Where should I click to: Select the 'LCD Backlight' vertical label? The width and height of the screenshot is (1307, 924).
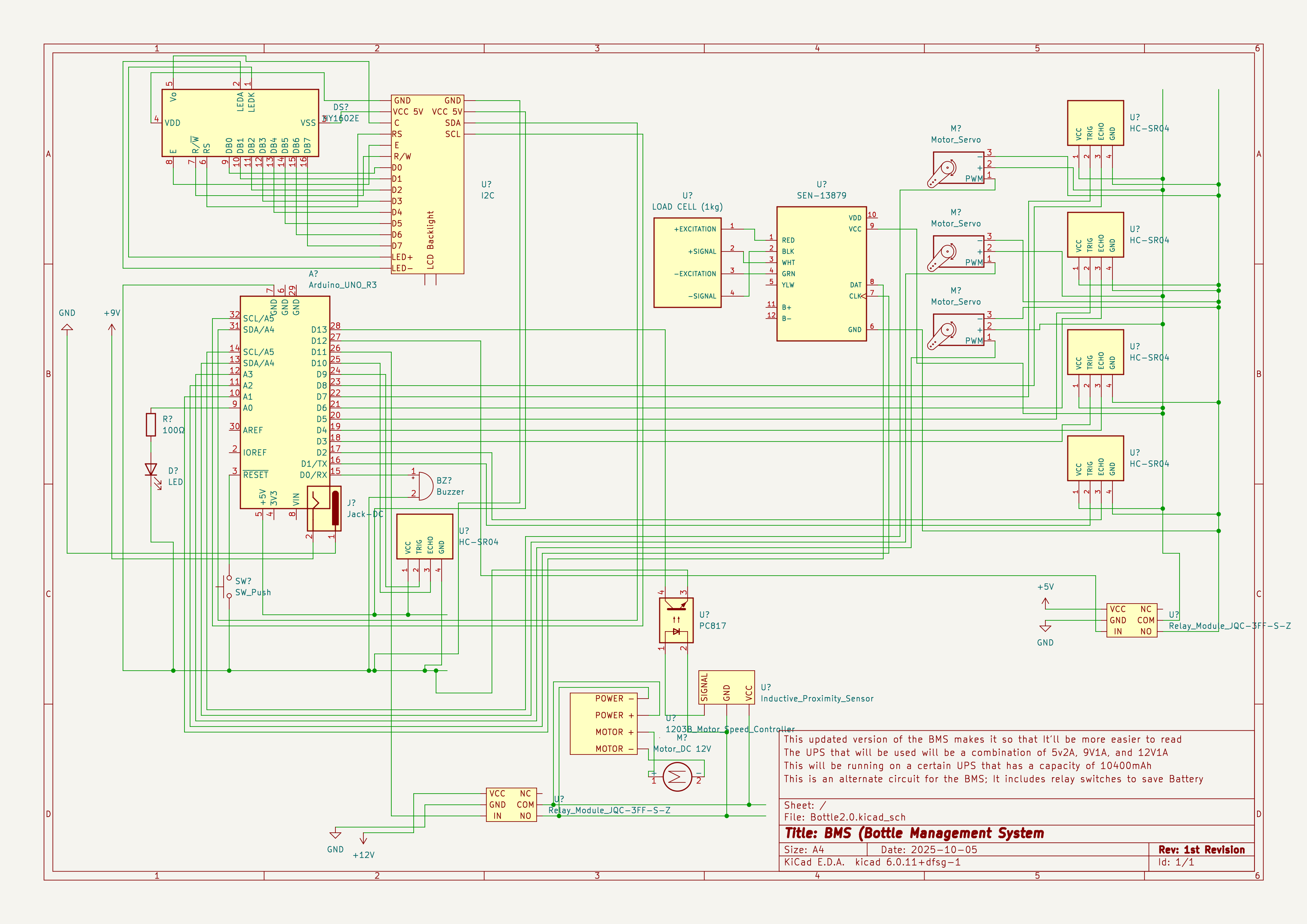(430, 240)
